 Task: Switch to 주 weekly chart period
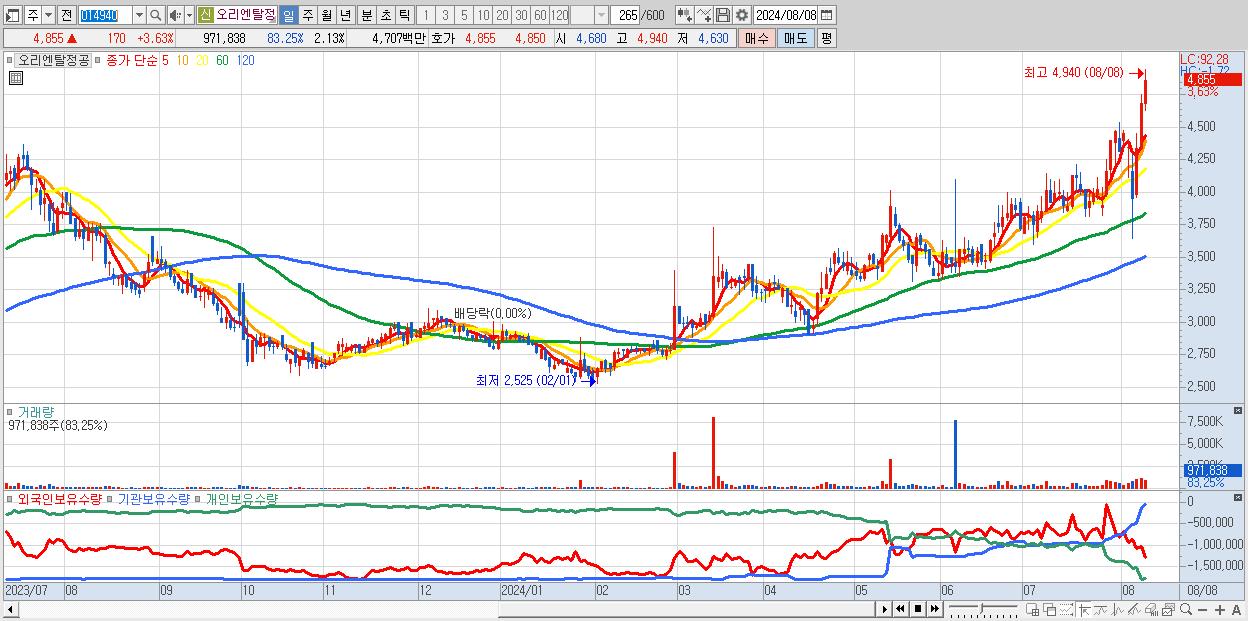pos(308,15)
